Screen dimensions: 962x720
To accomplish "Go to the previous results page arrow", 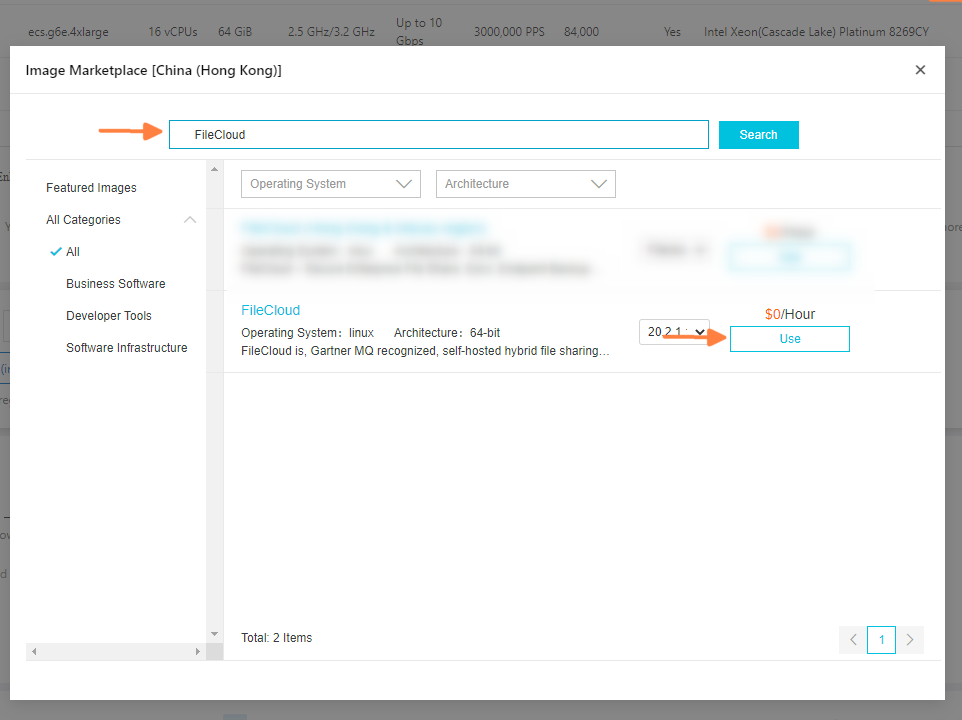I will (853, 640).
